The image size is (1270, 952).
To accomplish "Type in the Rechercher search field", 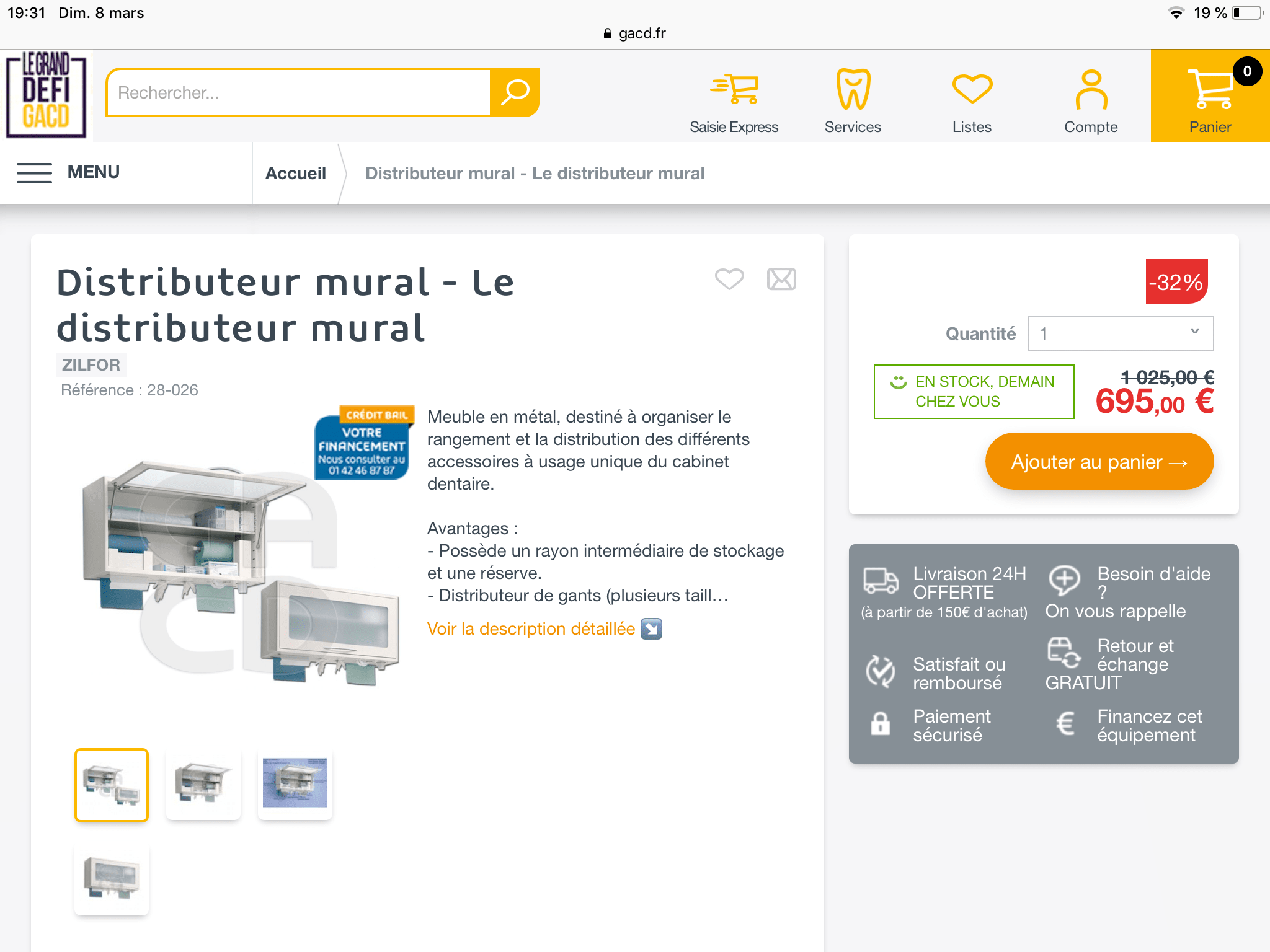I will (298, 92).
